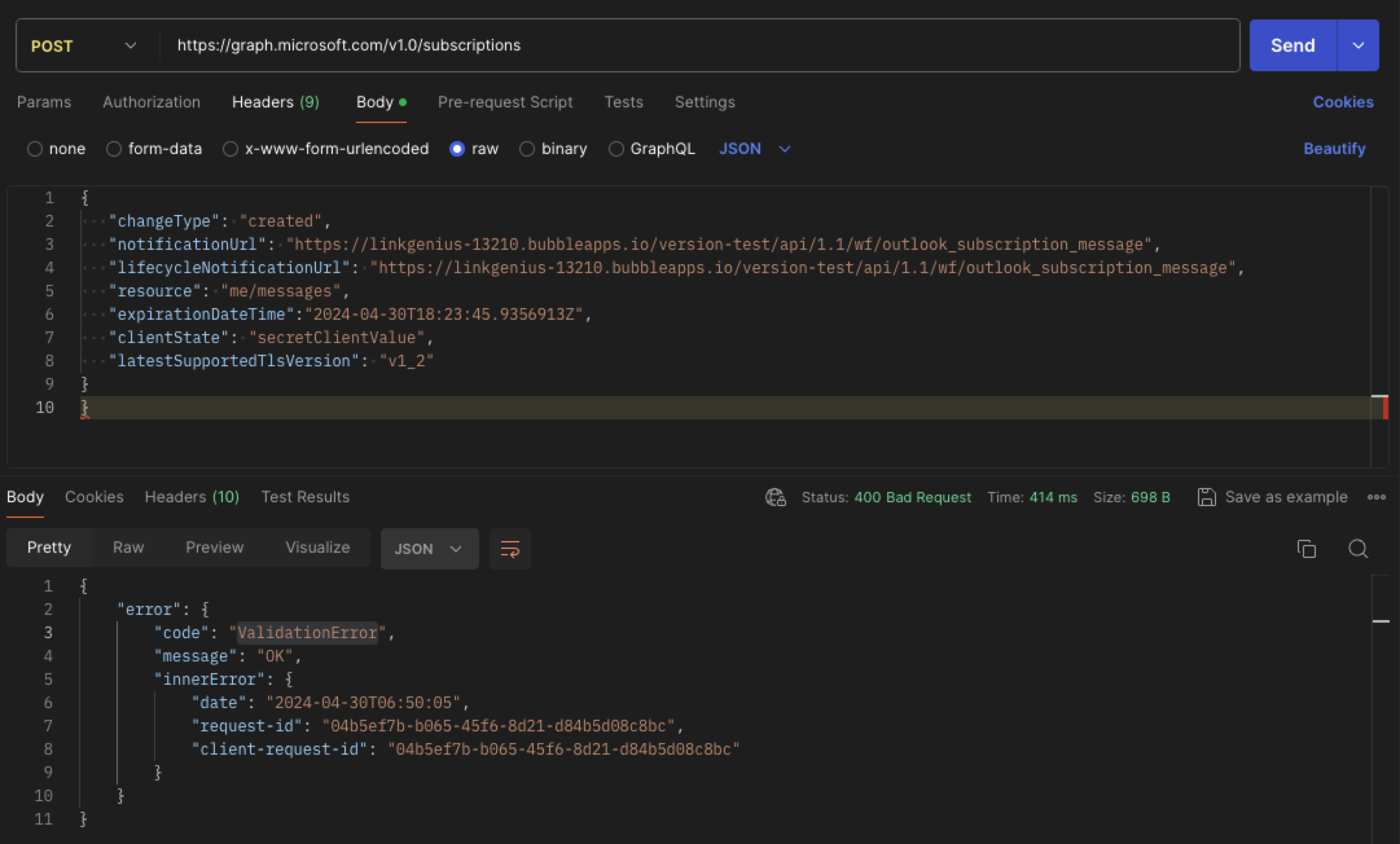Viewport: 1400px width, 844px height.
Task: Open the response Cookies tab
Action: [x=94, y=497]
